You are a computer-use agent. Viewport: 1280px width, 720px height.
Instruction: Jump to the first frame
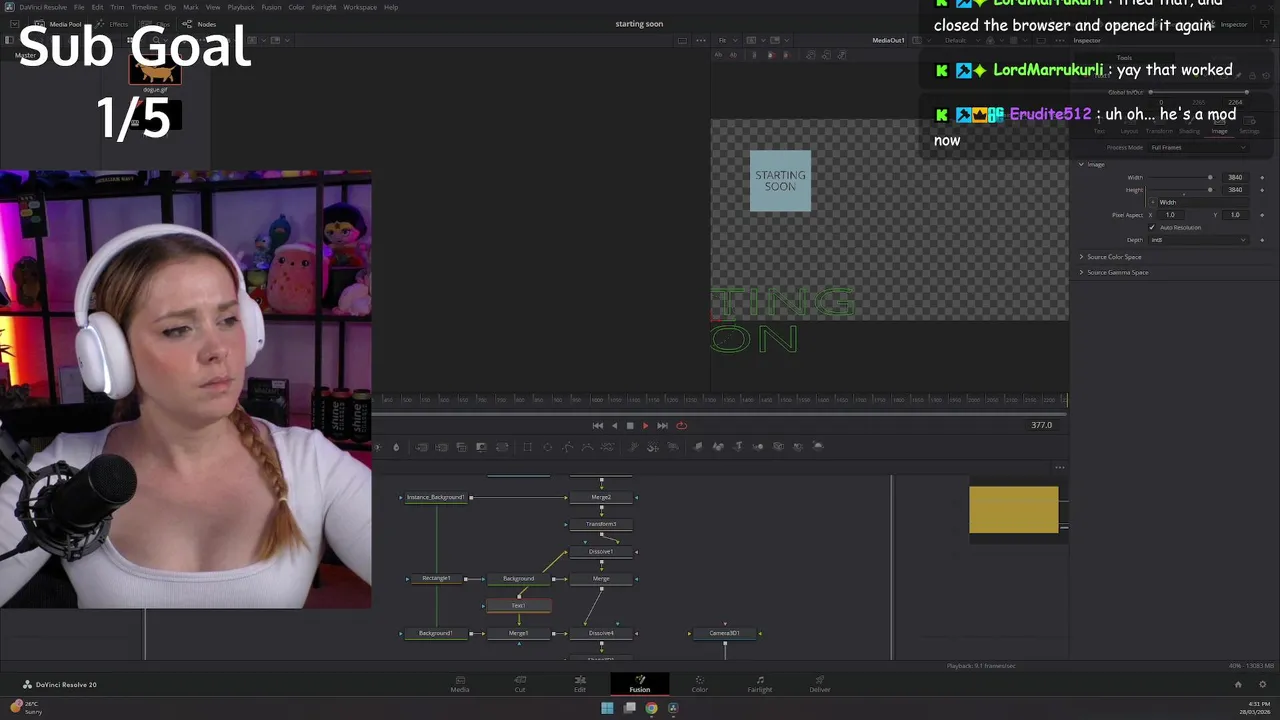click(x=598, y=425)
